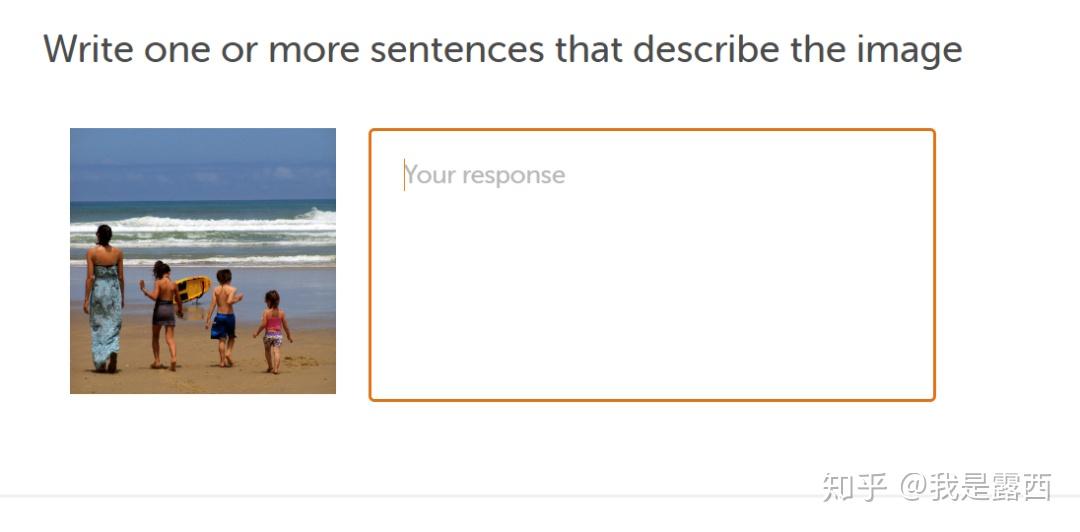This screenshot has width=1080, height=532.
Task: Click the word "Write" in the heading
Action: pos(88,50)
